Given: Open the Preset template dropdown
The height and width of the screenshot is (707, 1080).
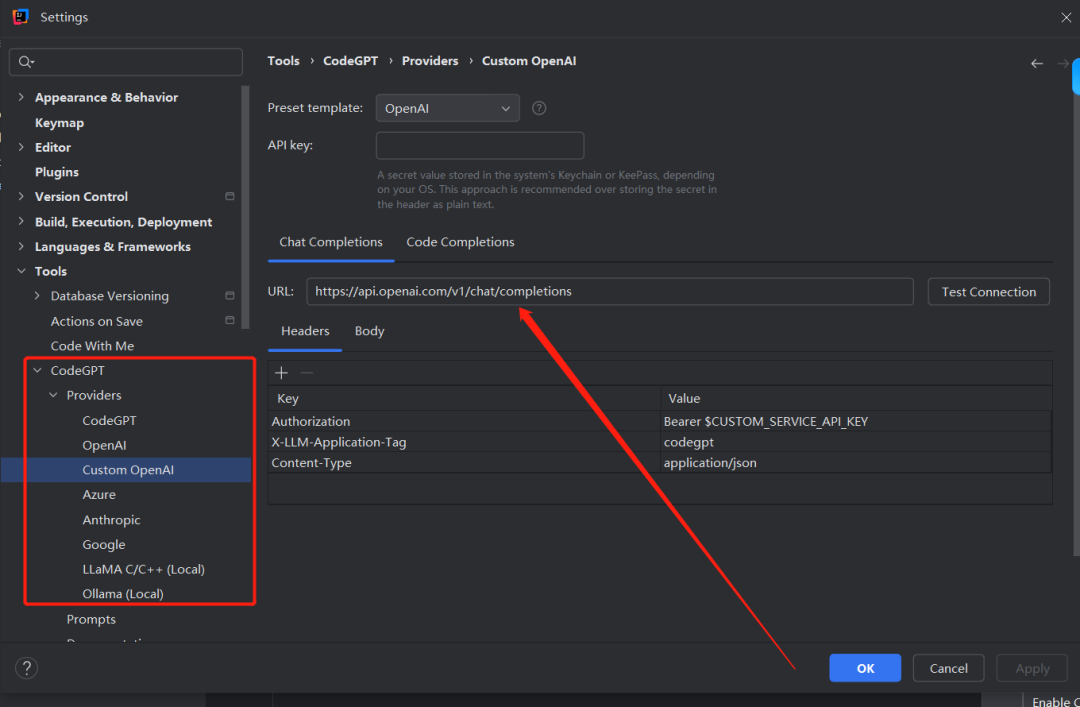Looking at the screenshot, I should click(447, 108).
